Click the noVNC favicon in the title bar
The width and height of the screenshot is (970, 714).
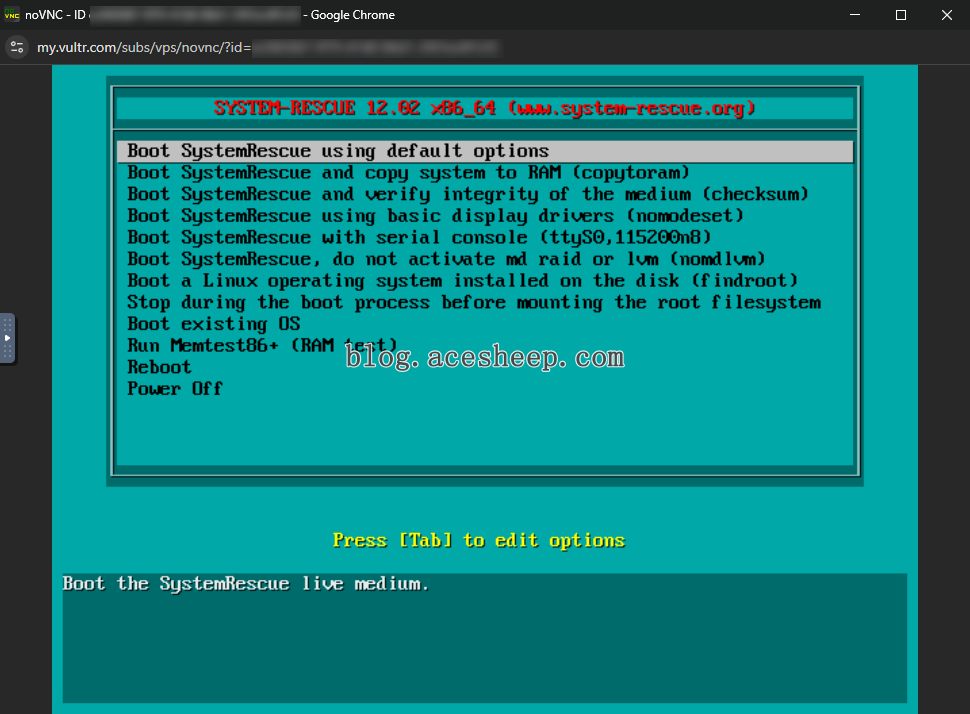pyautogui.click(x=12, y=15)
